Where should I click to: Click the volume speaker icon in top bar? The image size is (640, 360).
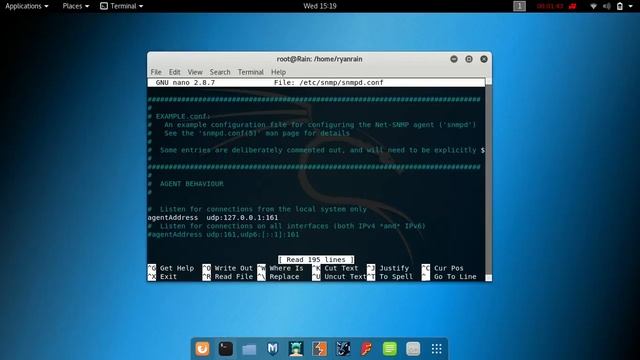click(607, 6)
